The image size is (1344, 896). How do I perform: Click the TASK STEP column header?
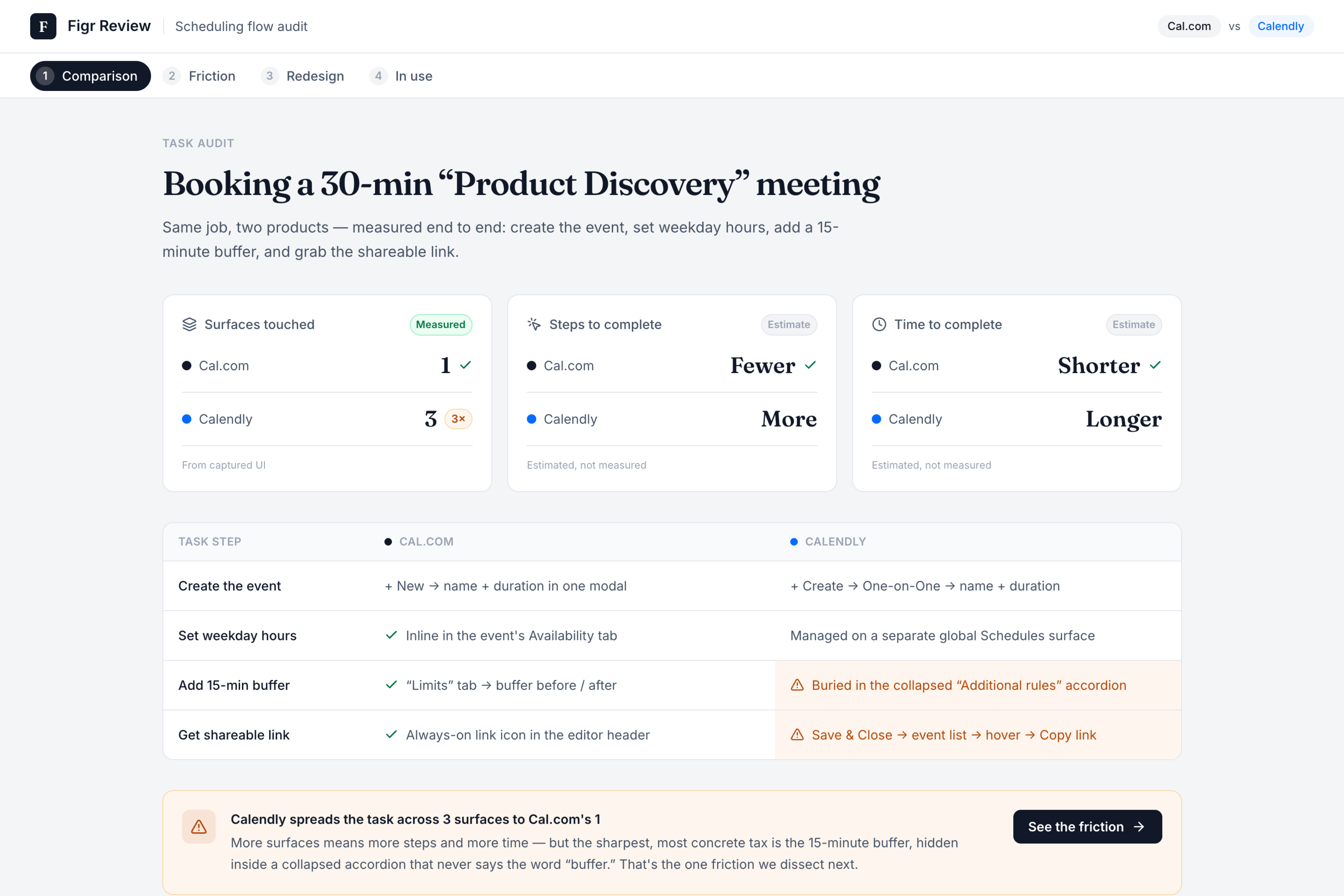[210, 542]
